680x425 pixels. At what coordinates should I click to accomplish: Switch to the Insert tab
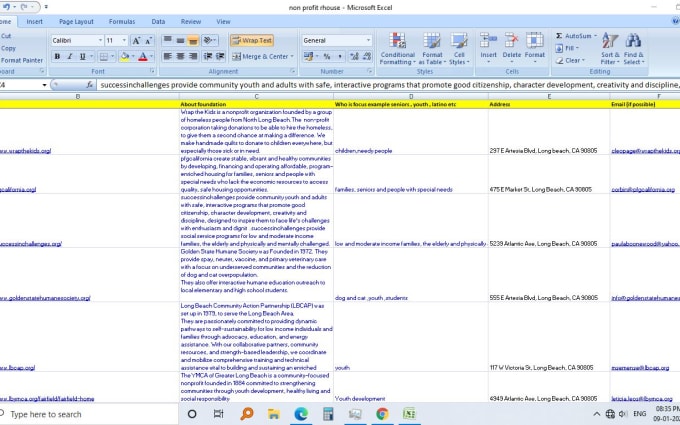[x=34, y=21]
